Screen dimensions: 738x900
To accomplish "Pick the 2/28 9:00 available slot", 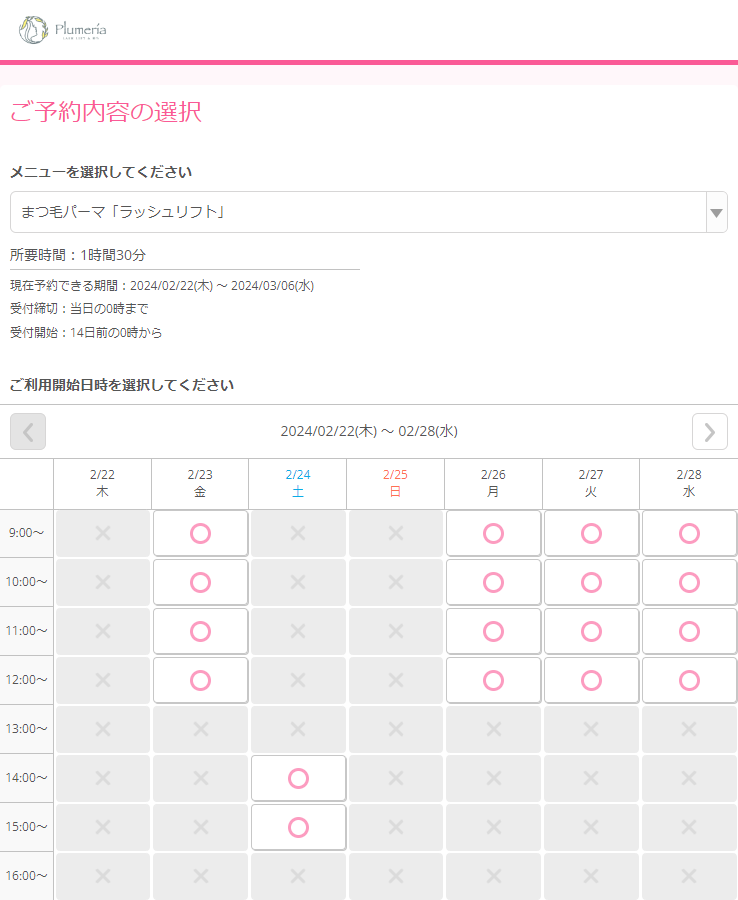I will pyautogui.click(x=689, y=533).
